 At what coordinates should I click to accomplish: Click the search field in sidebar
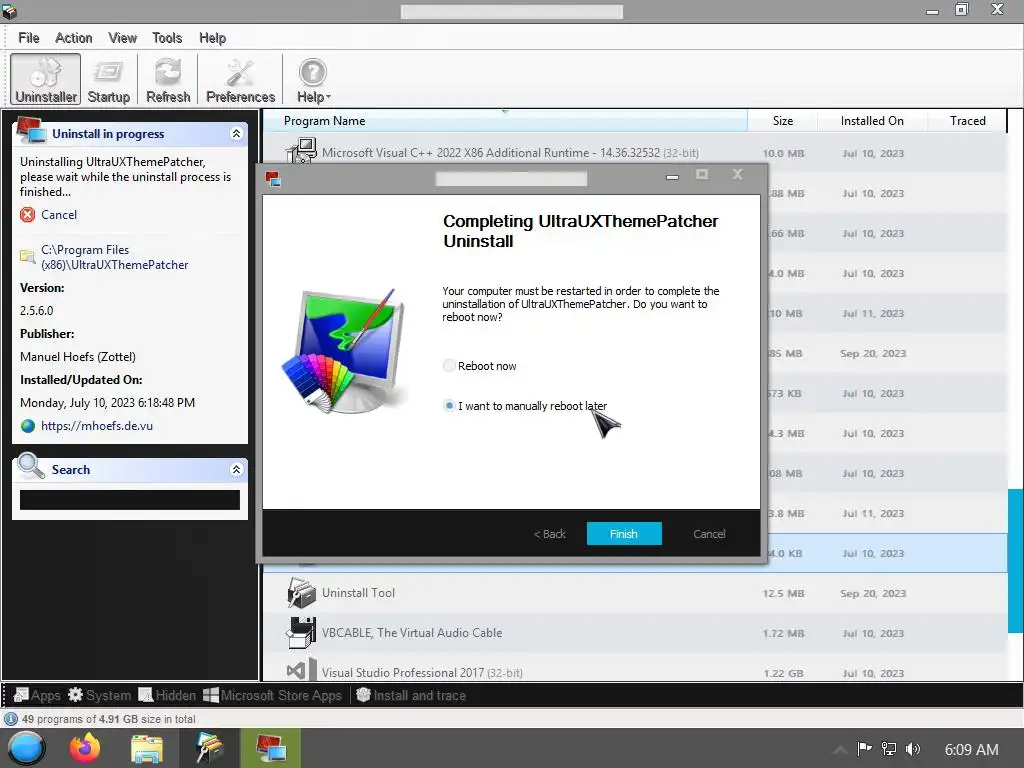point(130,500)
